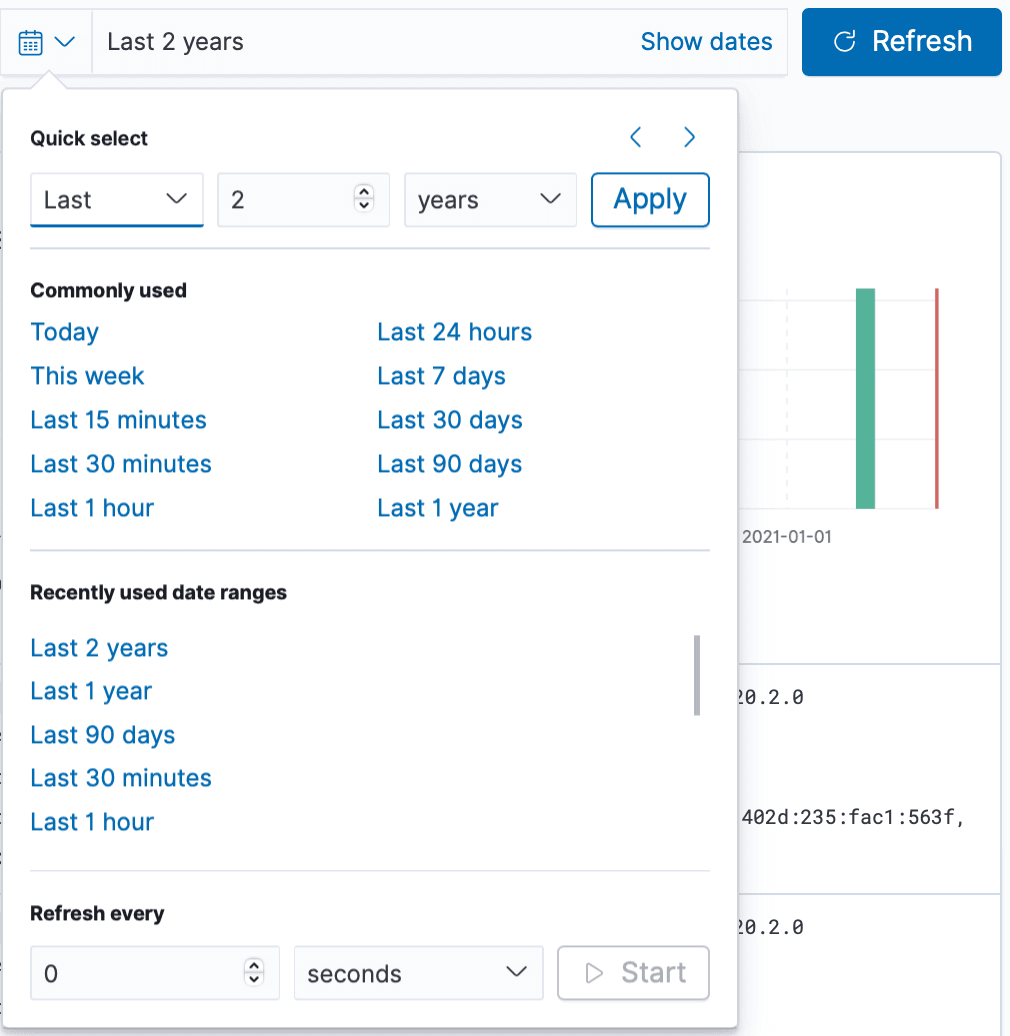1010x1036 pixels.
Task: Open the 'Last' tense dropdown
Action: pyautogui.click(x=116, y=200)
